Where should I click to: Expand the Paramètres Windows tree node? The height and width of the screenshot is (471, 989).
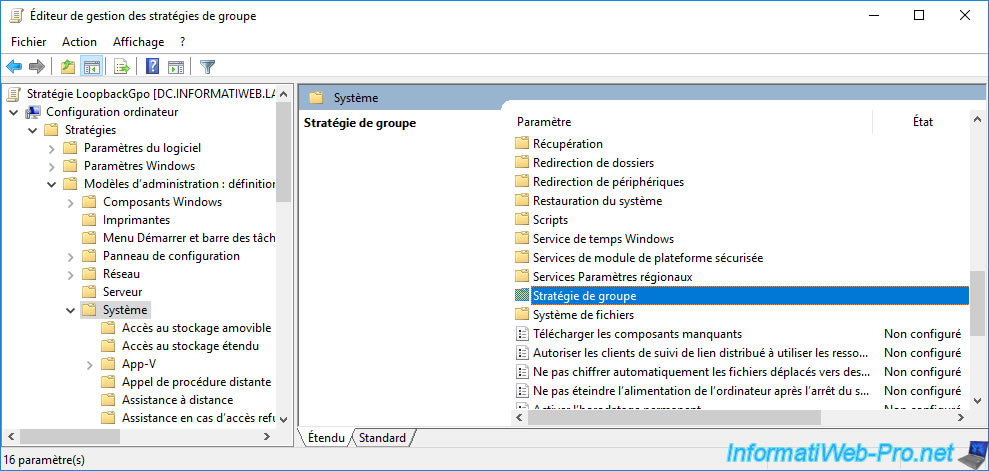pyautogui.click(x=52, y=166)
